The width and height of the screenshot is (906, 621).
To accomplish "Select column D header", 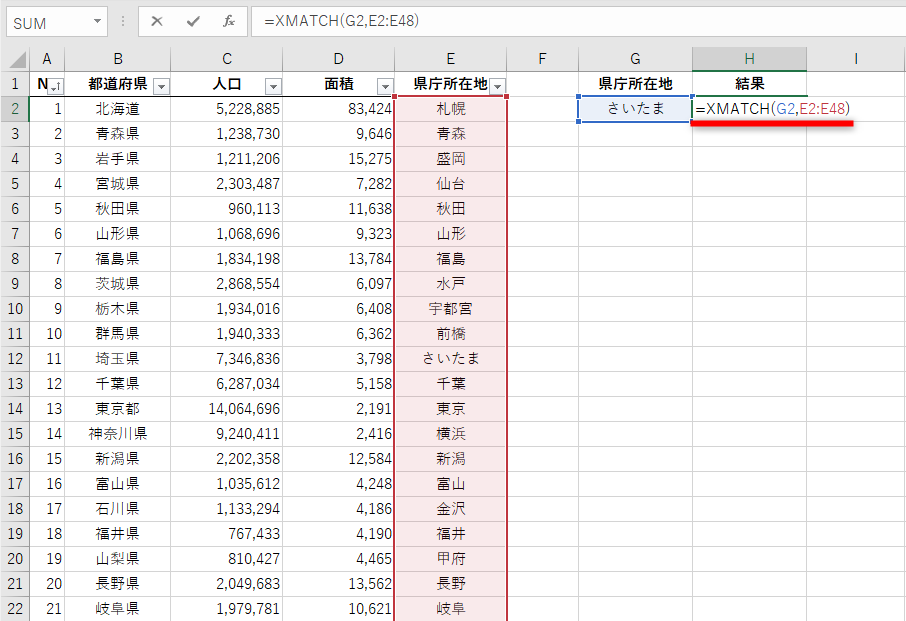I will (339, 59).
